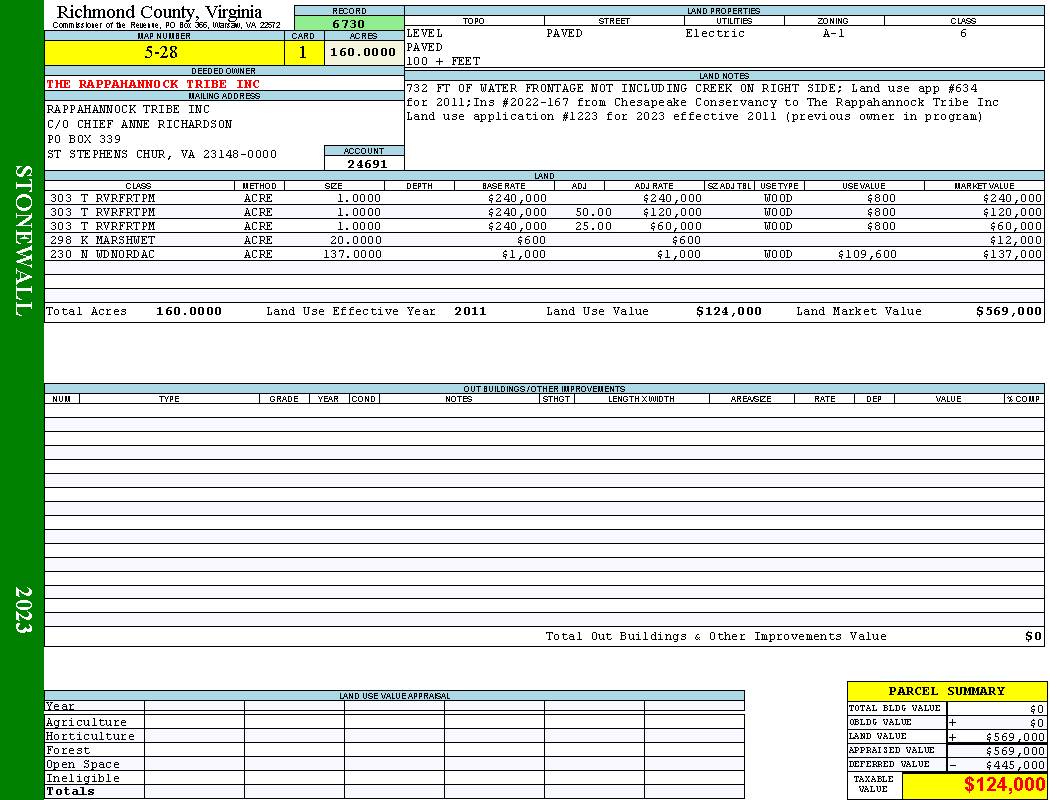
Task: Select the deferred value $445,000
Action: pyautogui.click(x=1015, y=765)
